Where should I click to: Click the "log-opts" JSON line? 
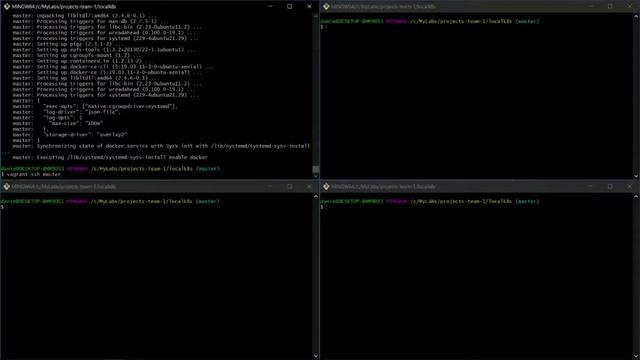[x=47, y=118]
